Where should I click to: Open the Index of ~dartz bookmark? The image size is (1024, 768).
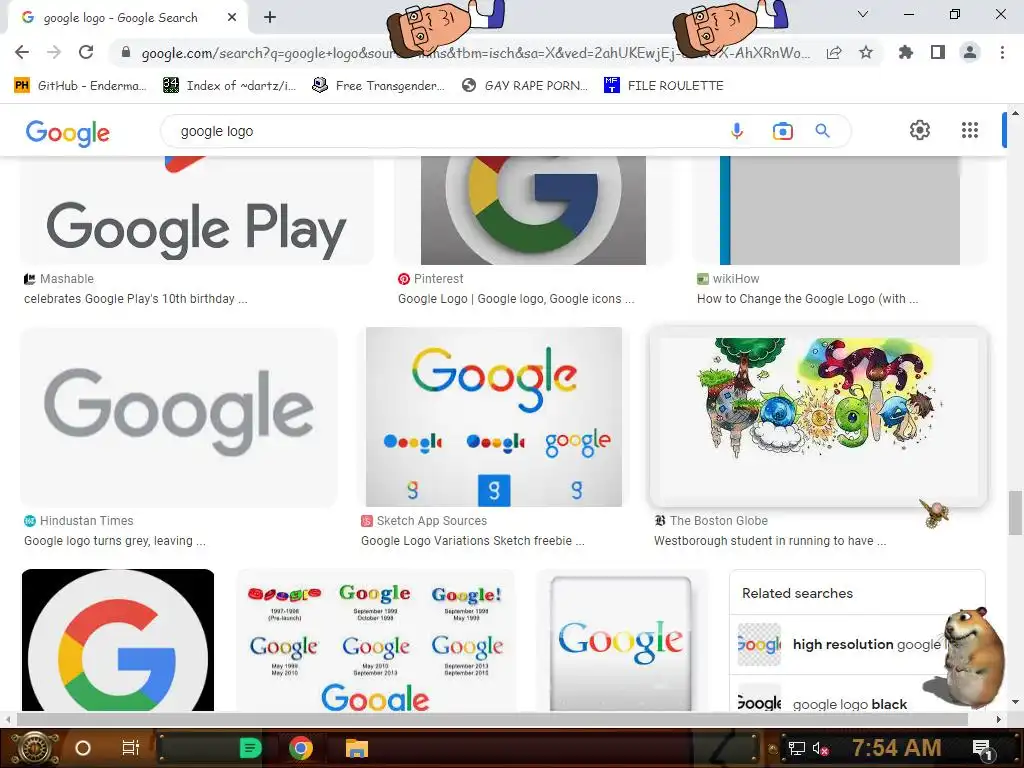tap(229, 86)
